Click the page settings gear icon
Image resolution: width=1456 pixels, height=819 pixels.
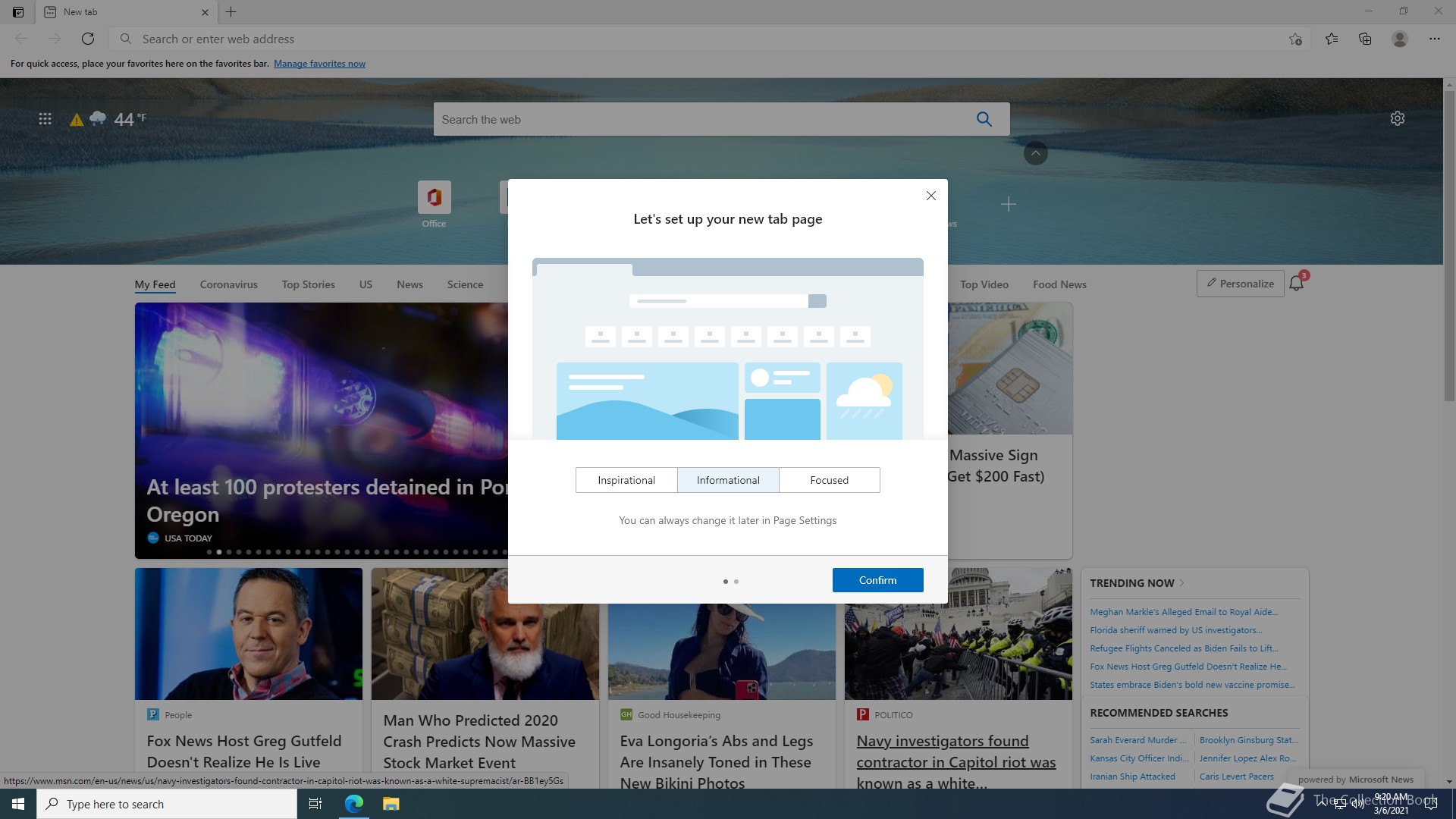[x=1398, y=118]
